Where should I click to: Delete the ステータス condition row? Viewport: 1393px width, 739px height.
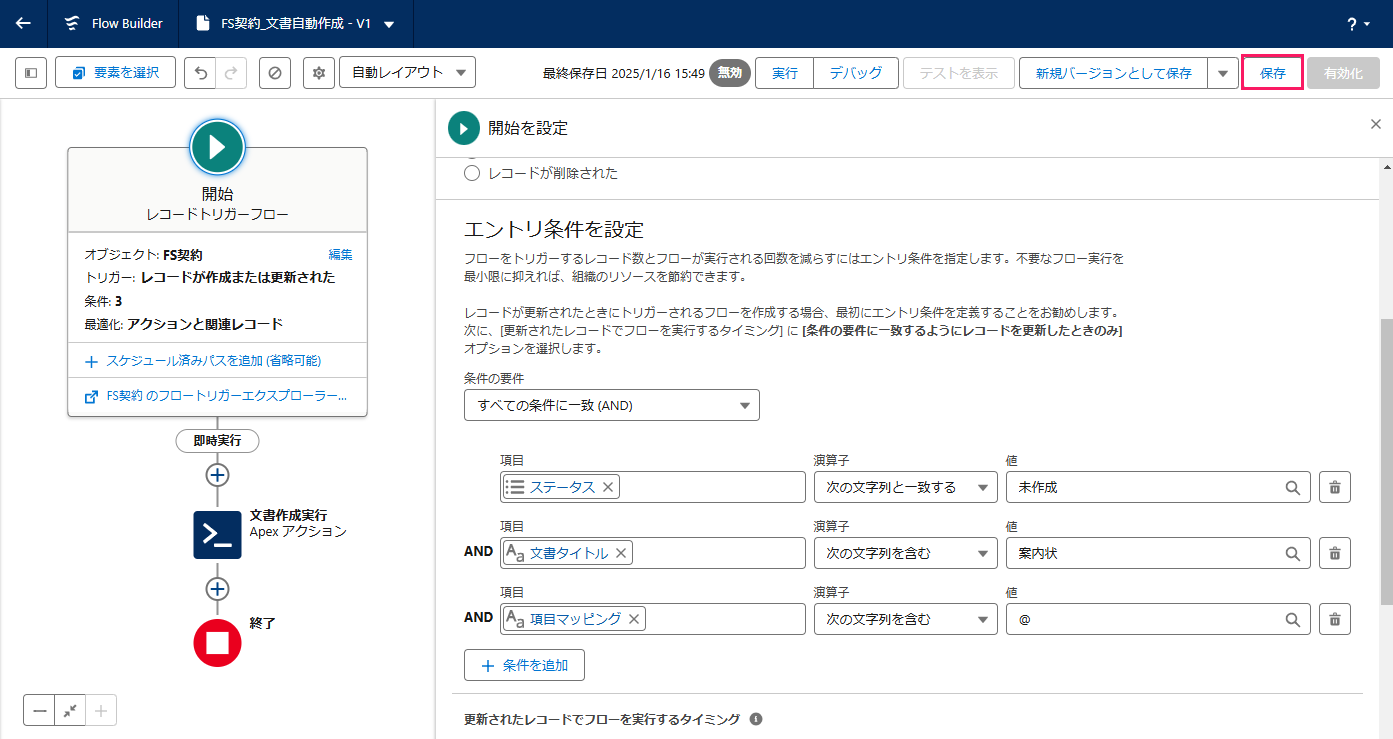pyautogui.click(x=1335, y=487)
